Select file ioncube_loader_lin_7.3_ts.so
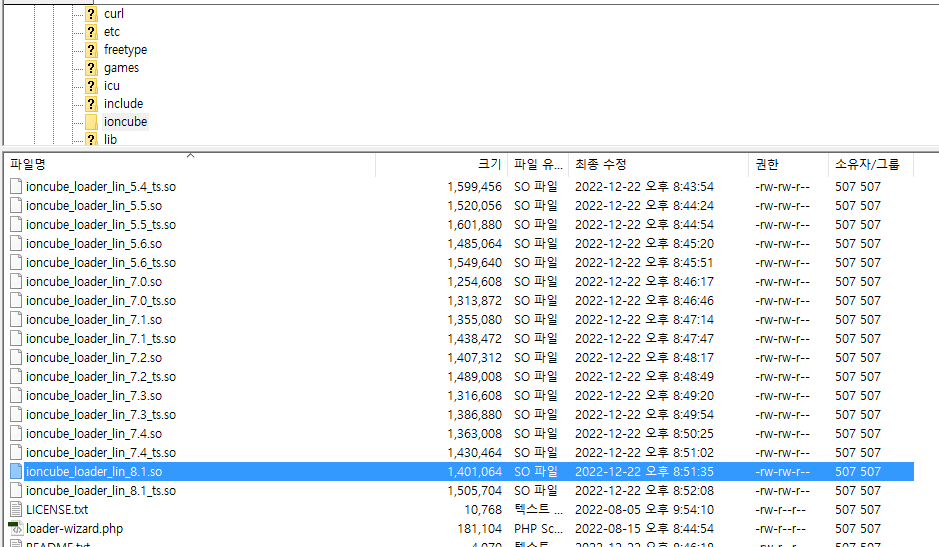Image resolution: width=939 pixels, height=547 pixels. [101, 415]
